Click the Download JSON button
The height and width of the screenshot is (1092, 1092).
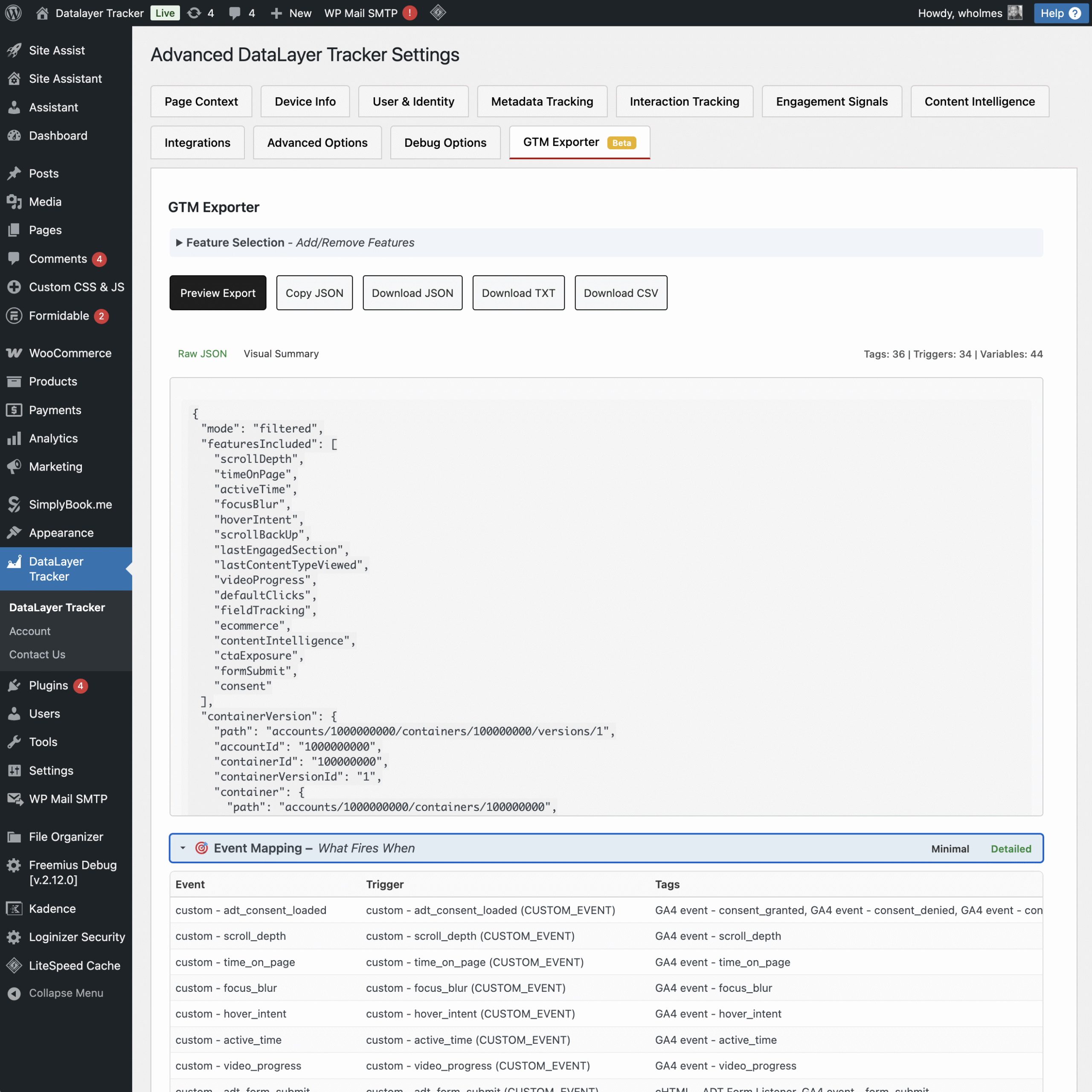(412, 293)
